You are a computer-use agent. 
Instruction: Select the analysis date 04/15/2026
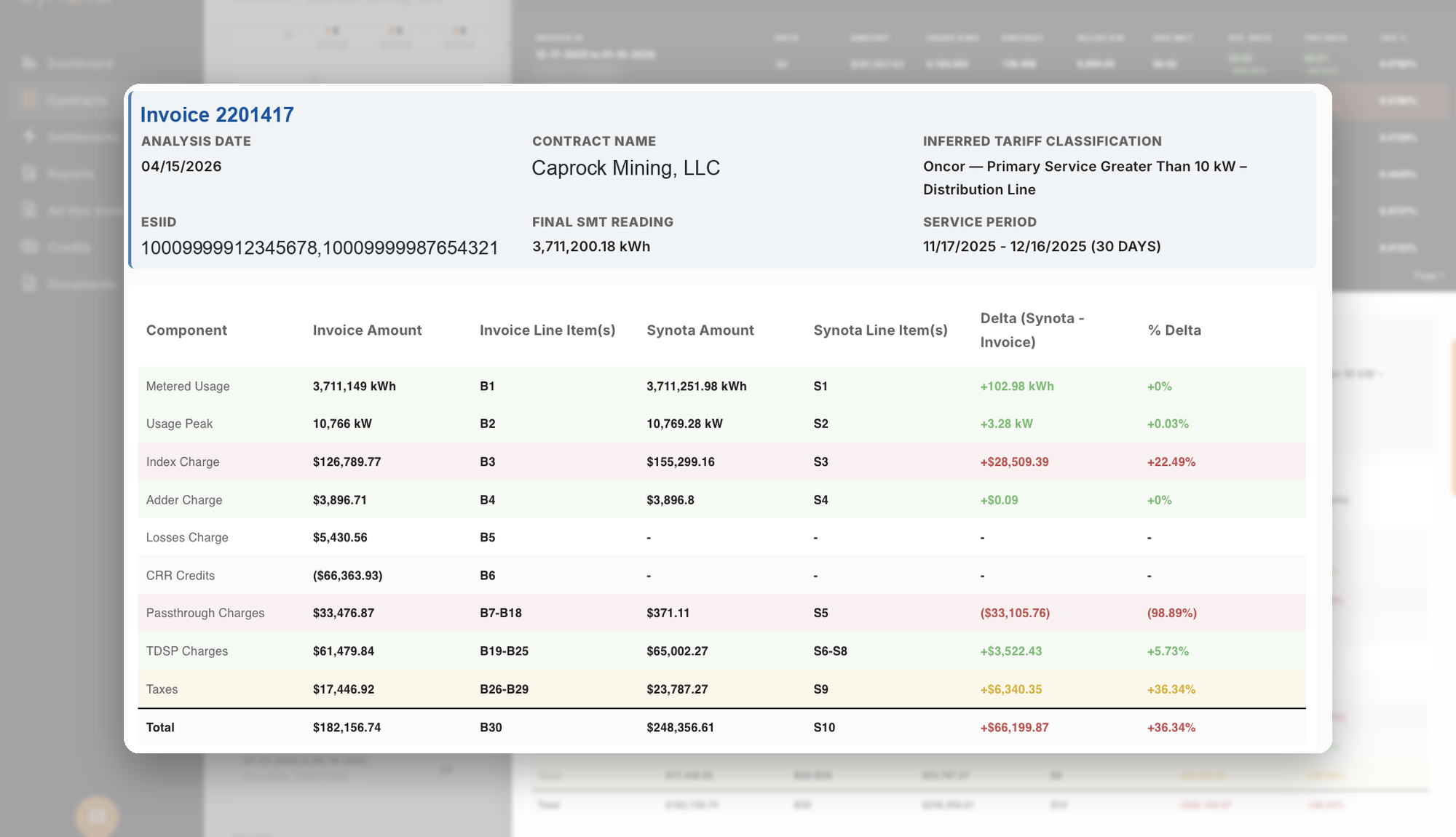tap(181, 167)
